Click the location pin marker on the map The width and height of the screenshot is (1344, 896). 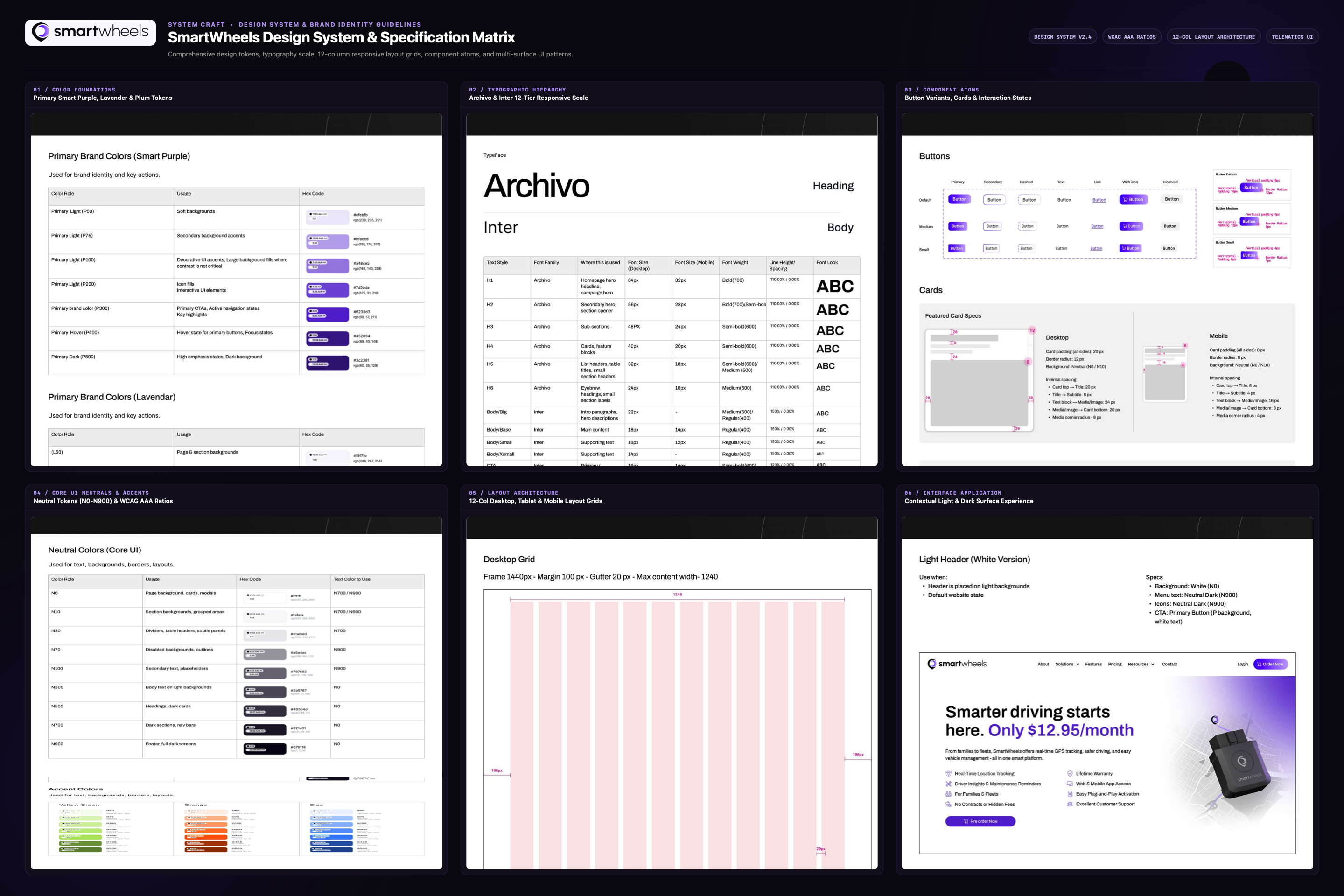(1215, 720)
